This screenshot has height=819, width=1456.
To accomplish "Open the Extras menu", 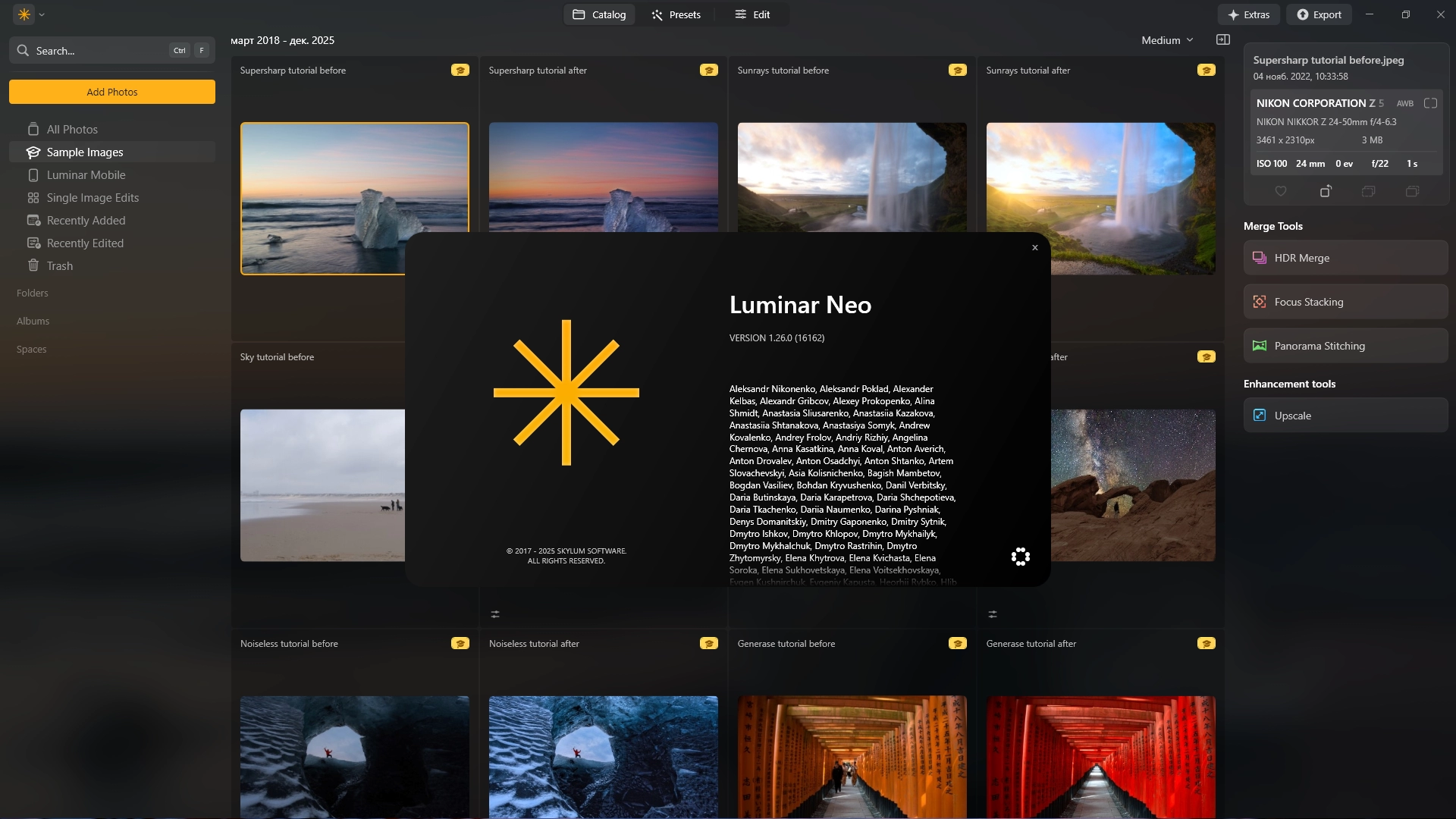I will pos(1248,14).
